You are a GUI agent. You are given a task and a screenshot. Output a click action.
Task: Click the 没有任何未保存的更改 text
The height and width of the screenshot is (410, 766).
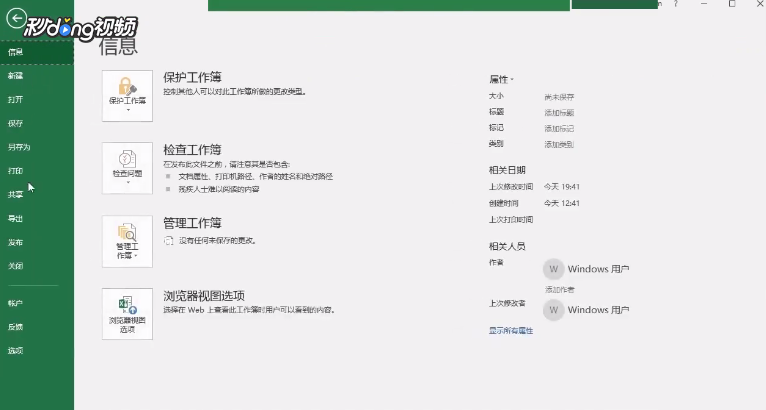(217, 240)
